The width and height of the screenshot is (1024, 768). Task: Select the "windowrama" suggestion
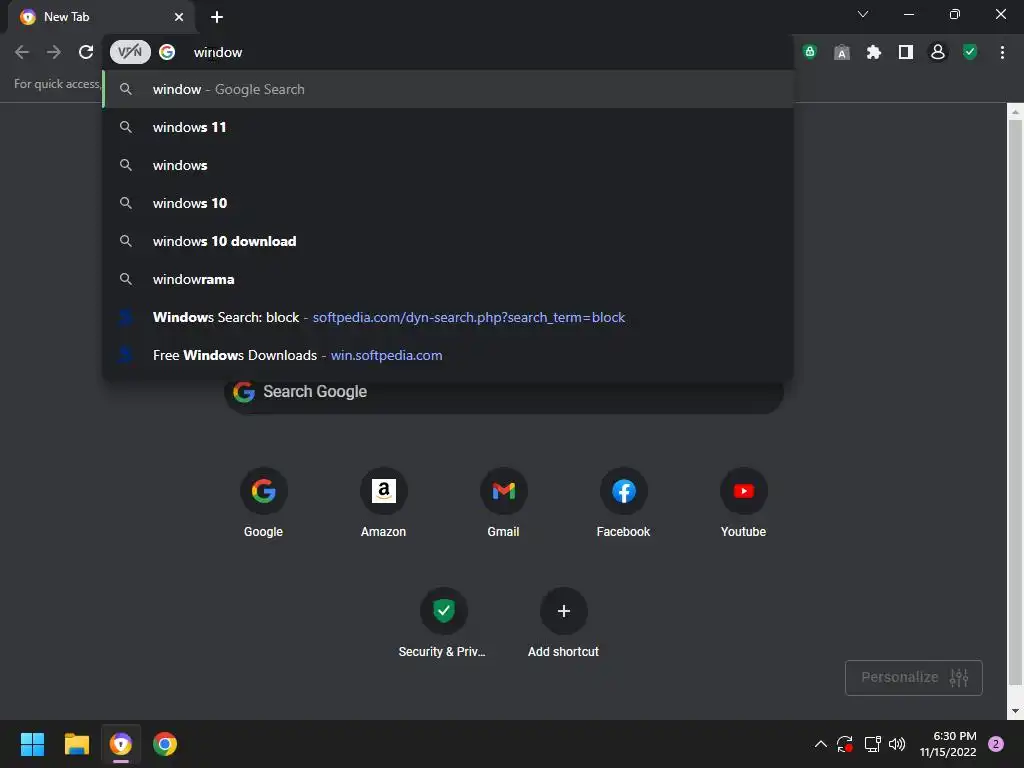448,279
